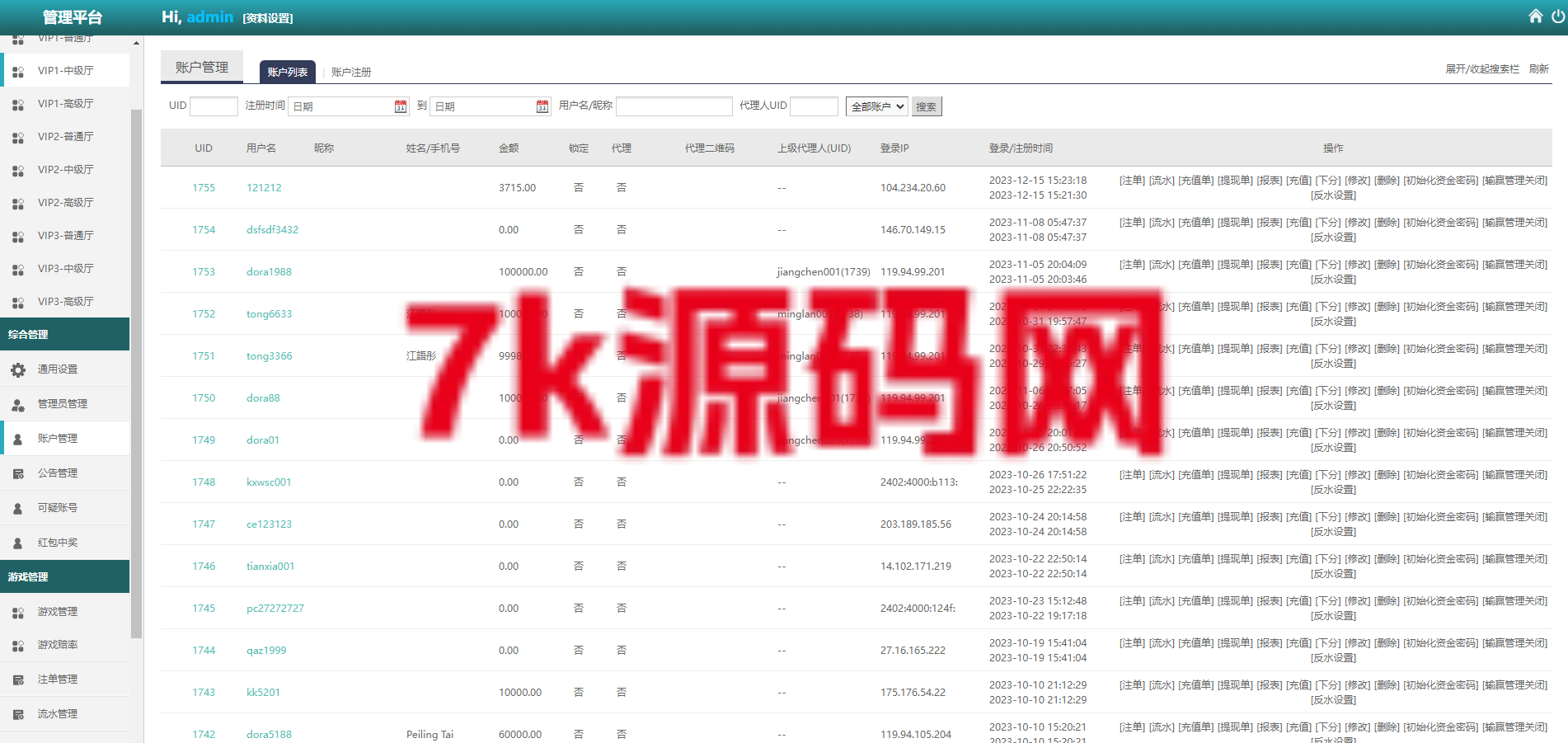Click [修改] for user kxwsc001 row
The image size is (1568, 743).
1357,475
